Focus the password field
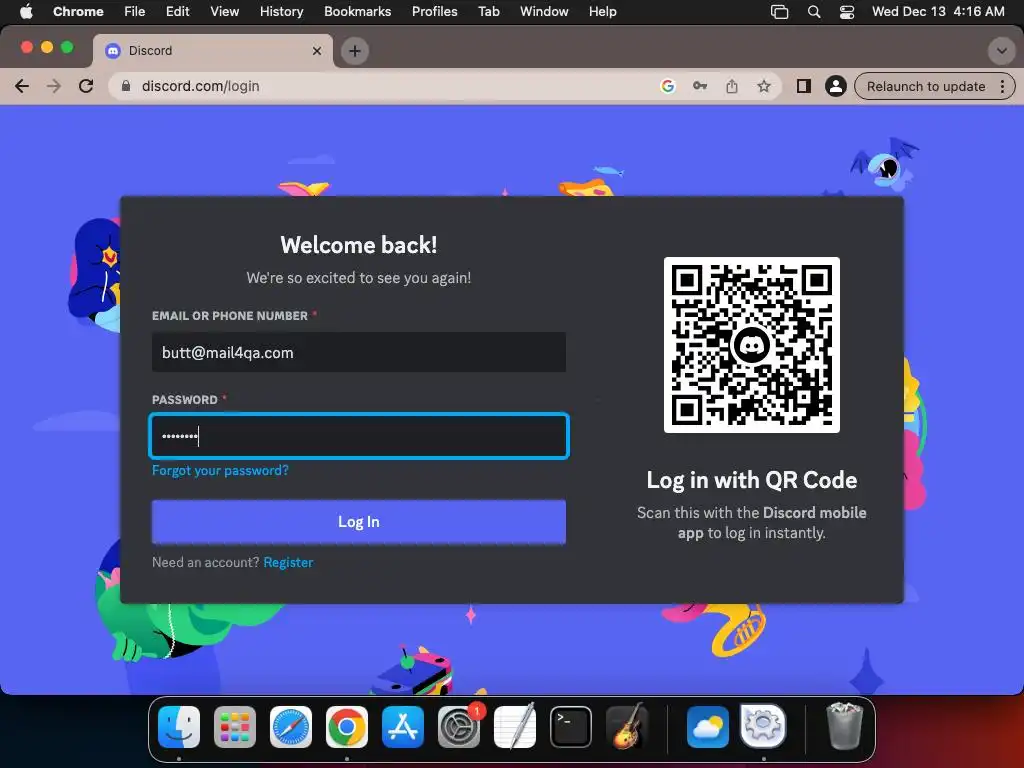Viewport: 1024px width, 768px height. point(359,436)
